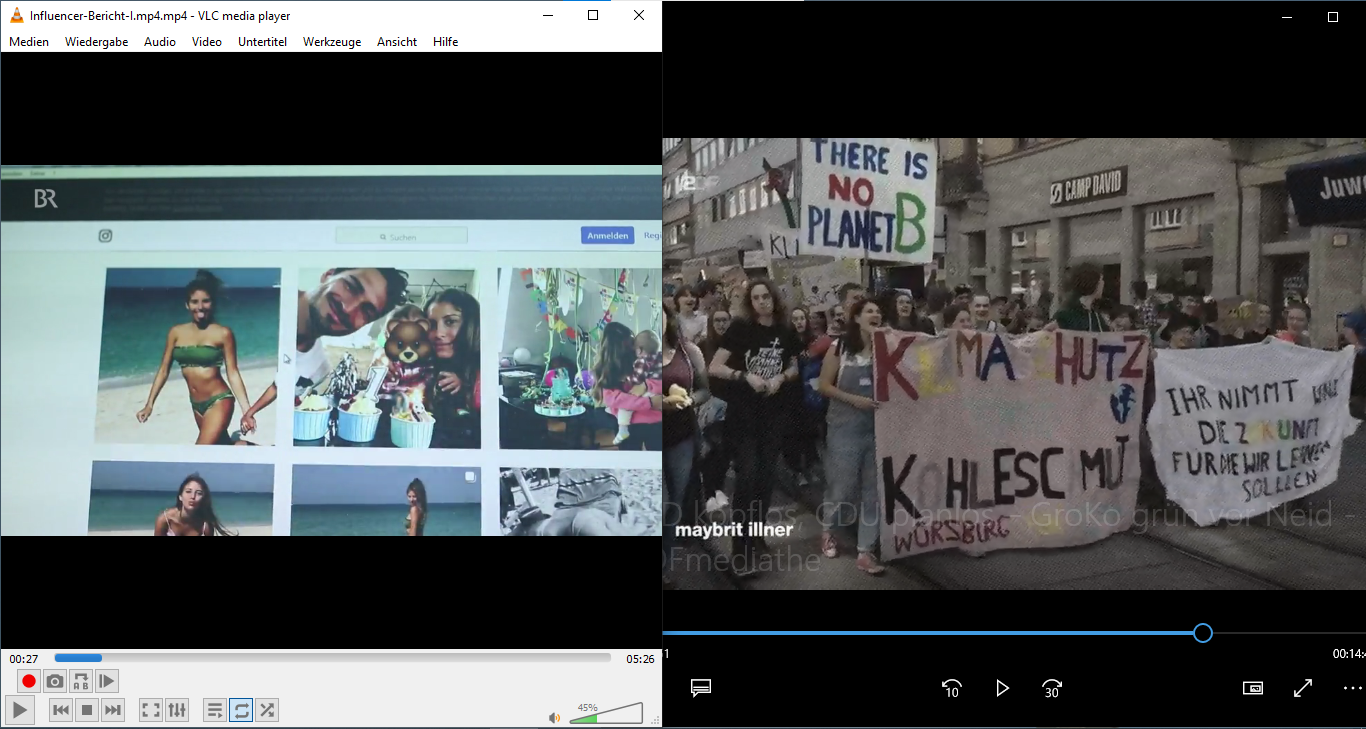Take a snapshot with the camera icon
The height and width of the screenshot is (729, 1366).
click(55, 681)
